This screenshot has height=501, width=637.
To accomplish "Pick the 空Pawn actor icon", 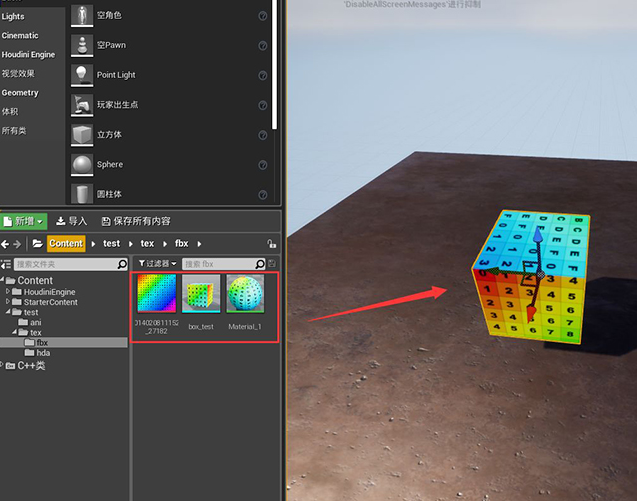I will (81, 45).
